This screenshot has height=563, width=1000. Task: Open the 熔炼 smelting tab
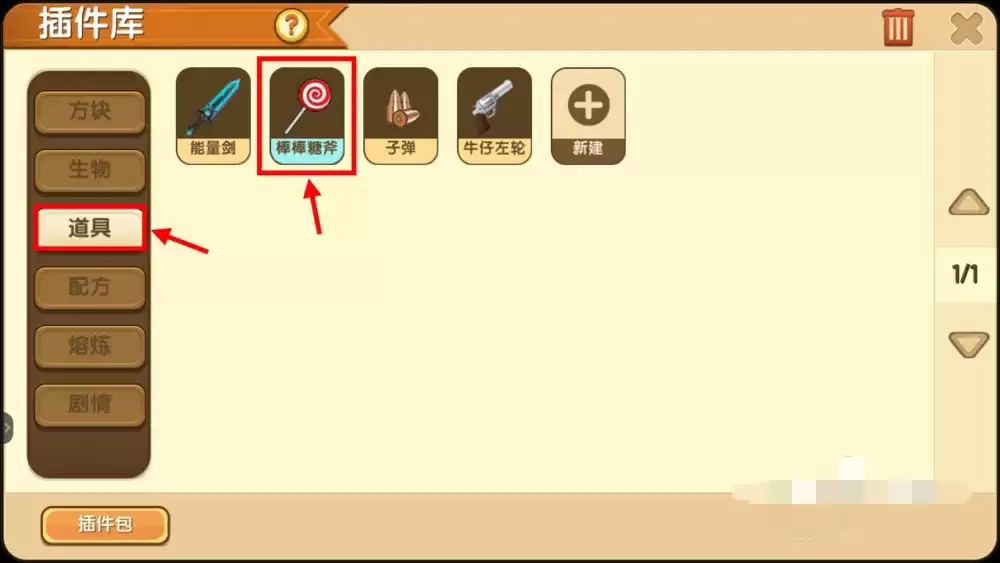(x=90, y=346)
